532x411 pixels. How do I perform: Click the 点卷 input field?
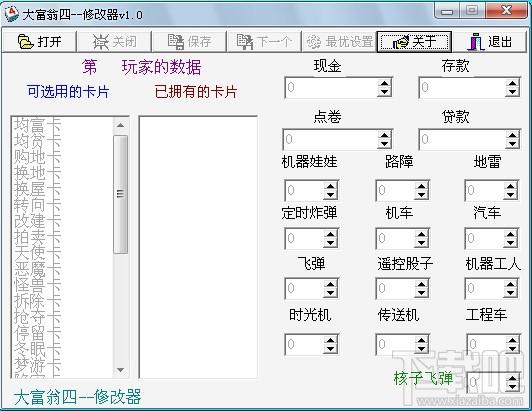pyautogui.click(x=330, y=139)
